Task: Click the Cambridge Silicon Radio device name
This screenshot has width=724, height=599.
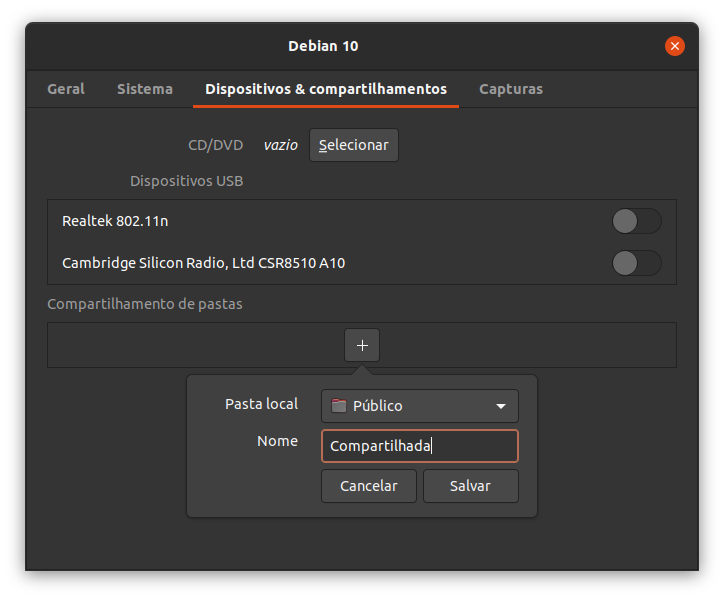Action: click(204, 263)
